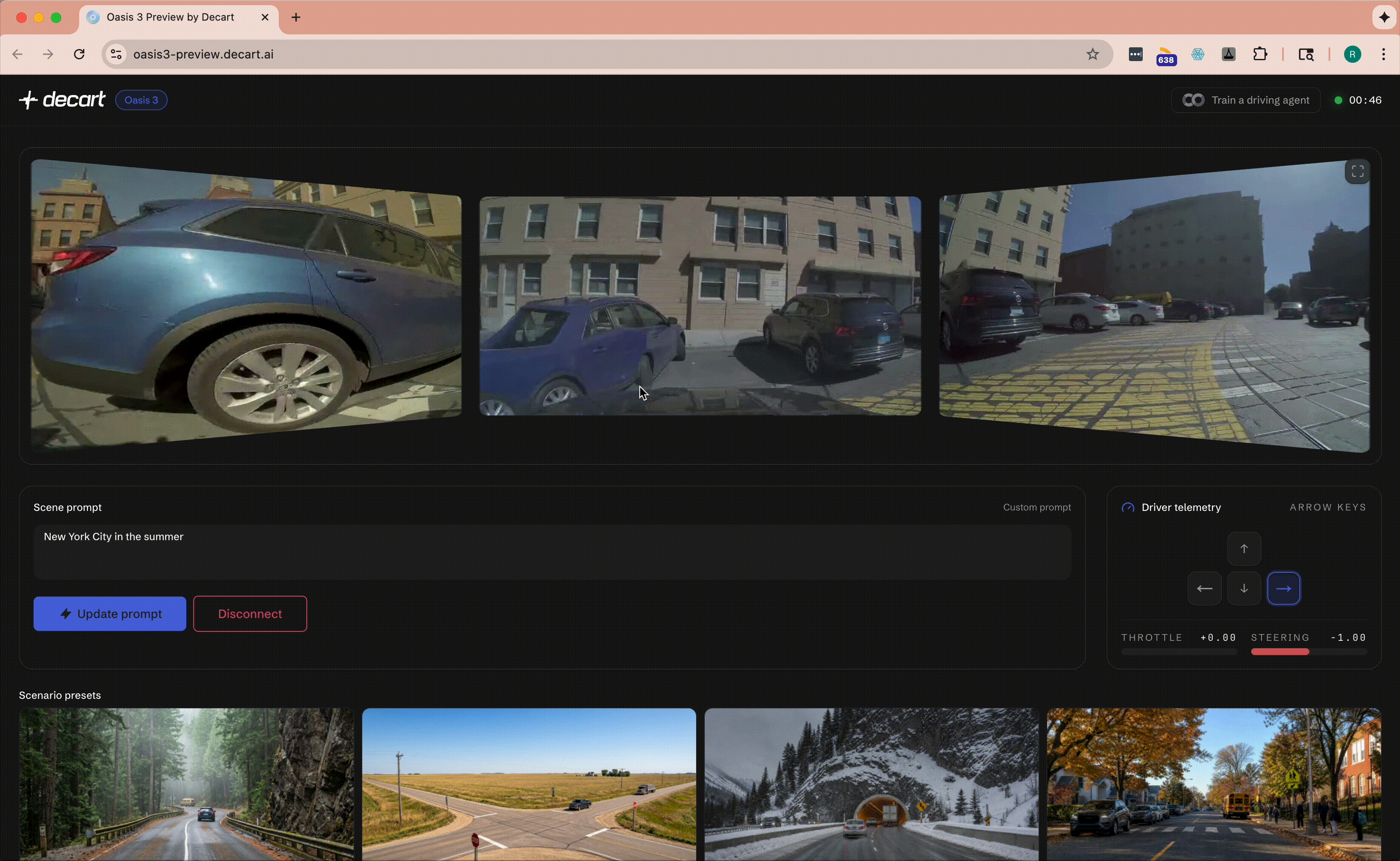
Task: Open the site information icon in address bar
Action: click(x=116, y=55)
